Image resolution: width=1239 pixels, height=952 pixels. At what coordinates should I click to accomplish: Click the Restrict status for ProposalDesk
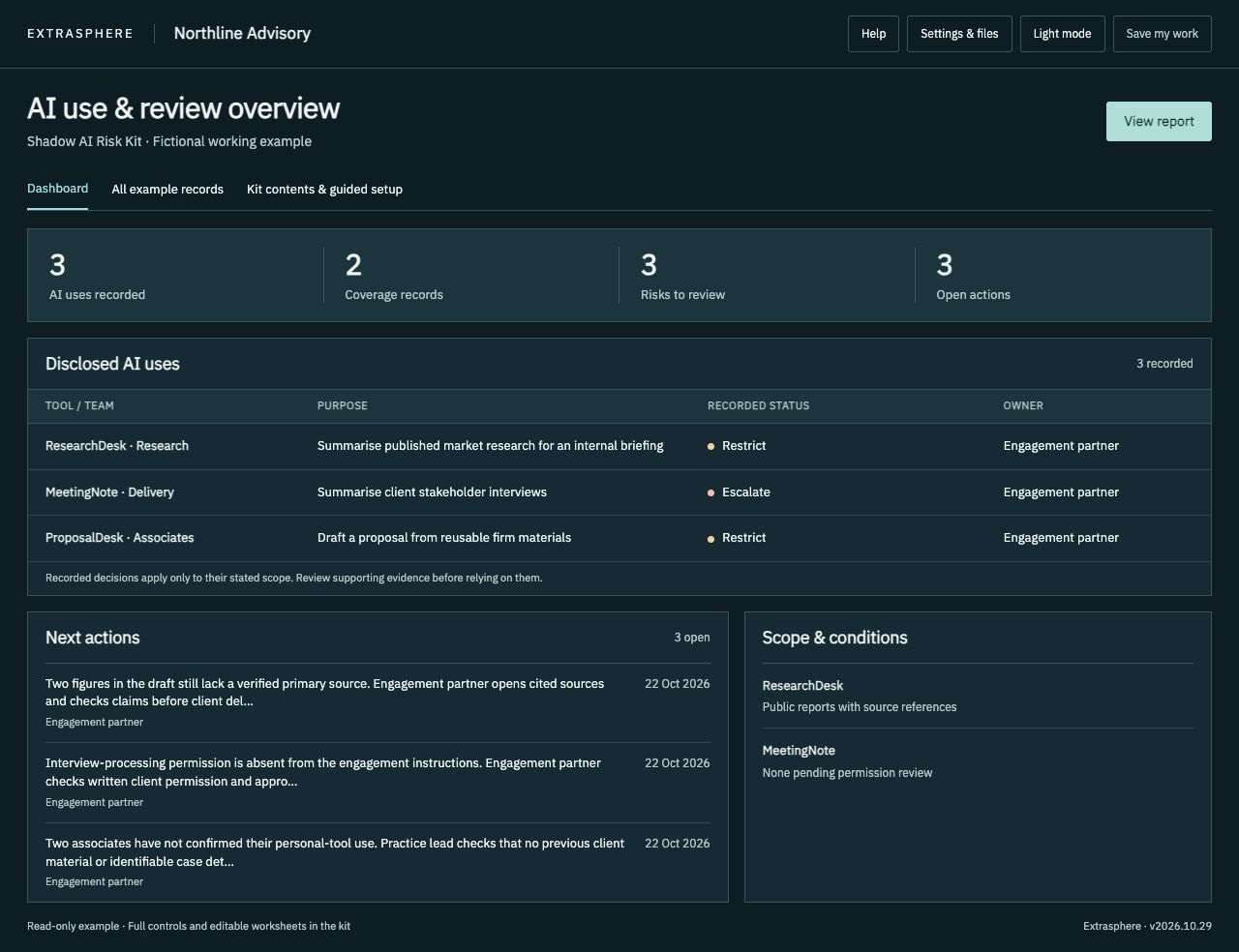pos(737,538)
